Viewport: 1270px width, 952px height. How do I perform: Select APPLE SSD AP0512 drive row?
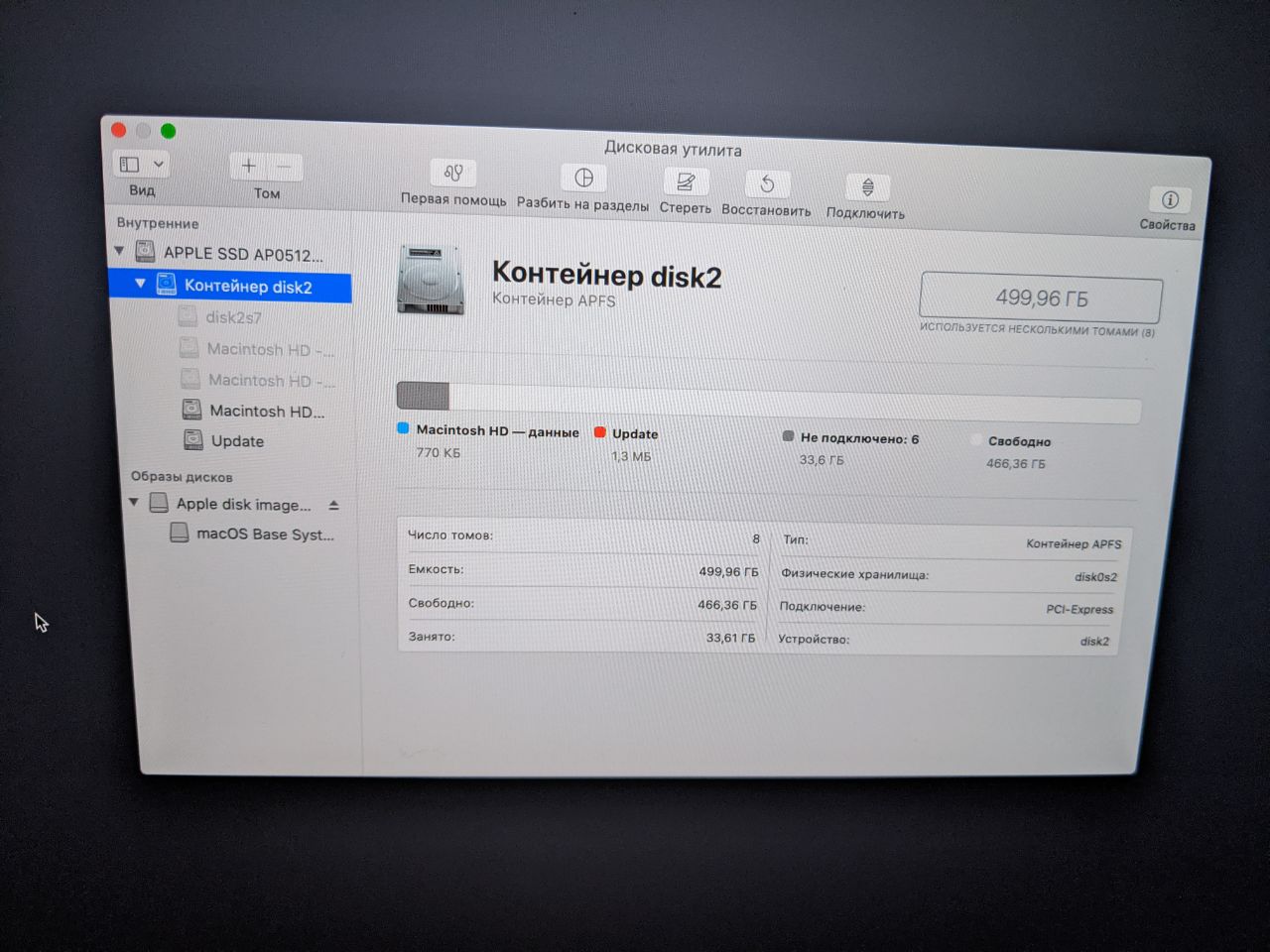point(230,253)
